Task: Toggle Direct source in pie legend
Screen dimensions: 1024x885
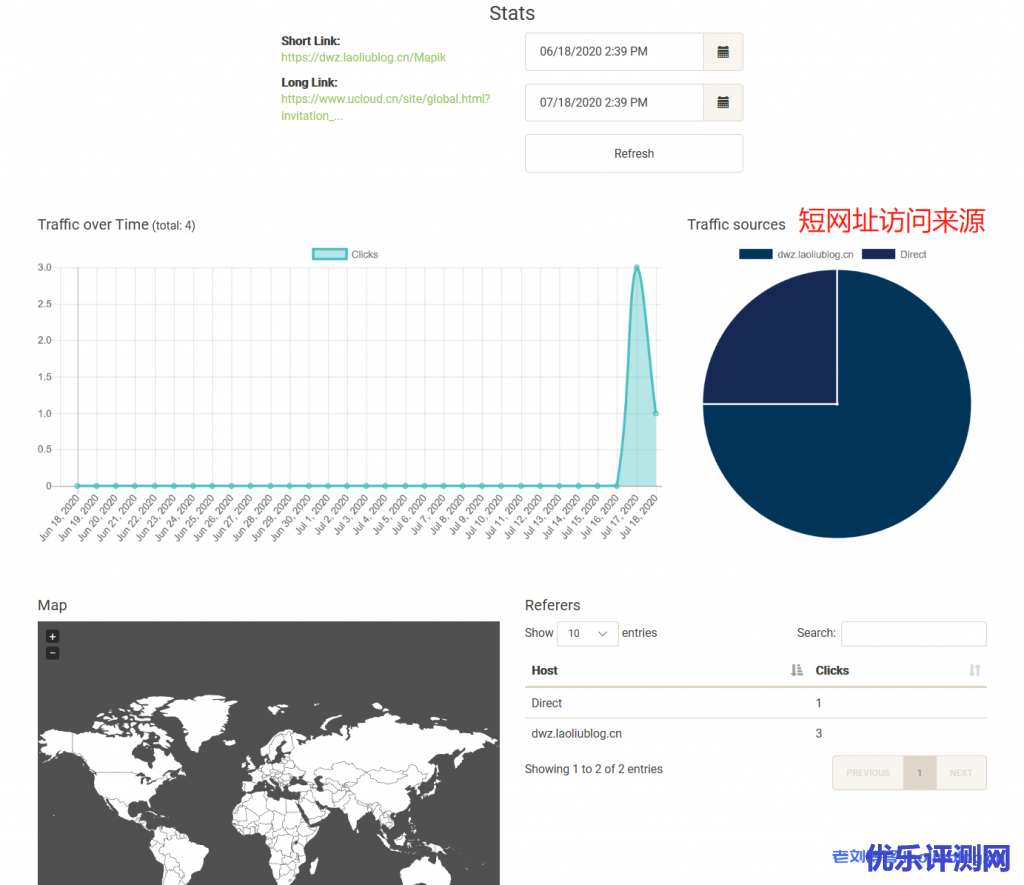Action: coord(894,254)
